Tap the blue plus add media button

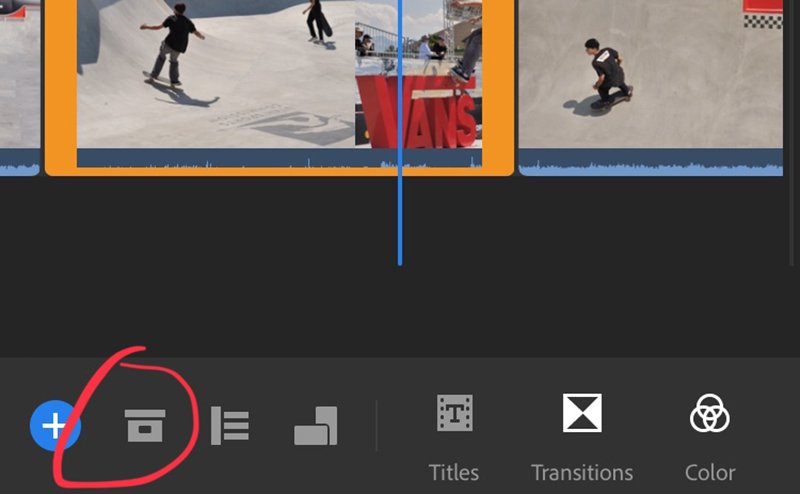(55, 427)
